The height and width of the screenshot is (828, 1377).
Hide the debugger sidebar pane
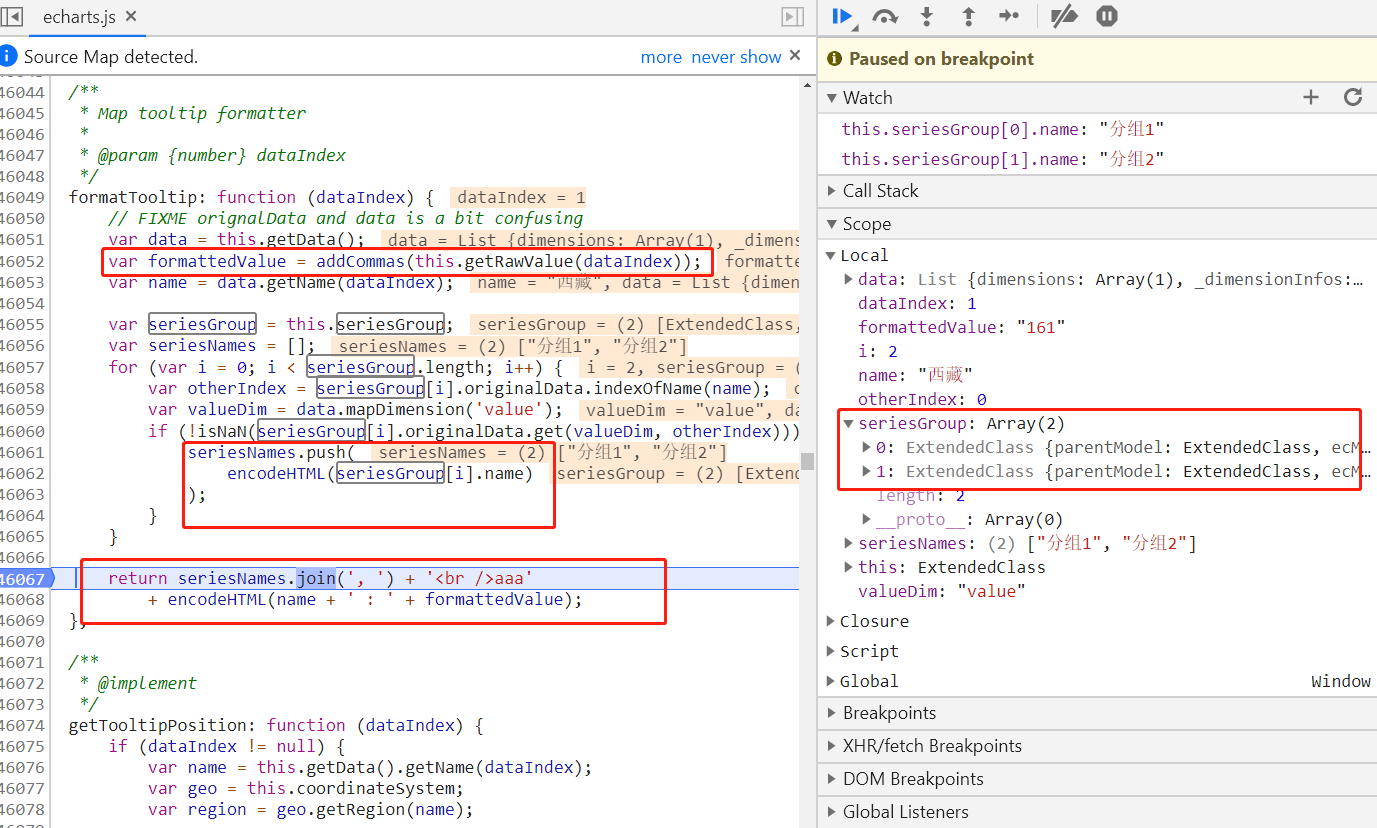[792, 17]
